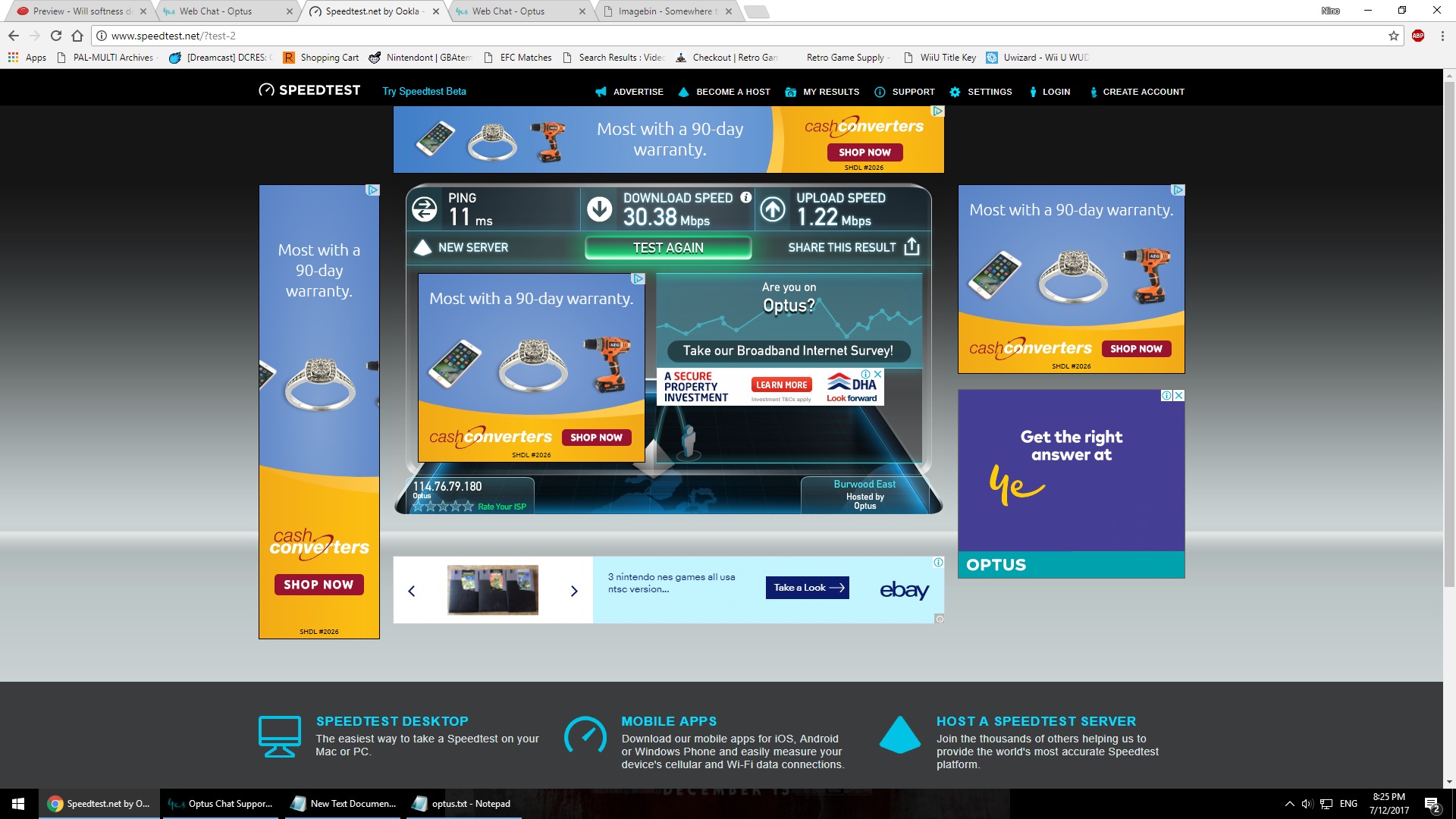Open Support in the navigation bar
This screenshot has width=1456, height=819.
click(x=904, y=92)
